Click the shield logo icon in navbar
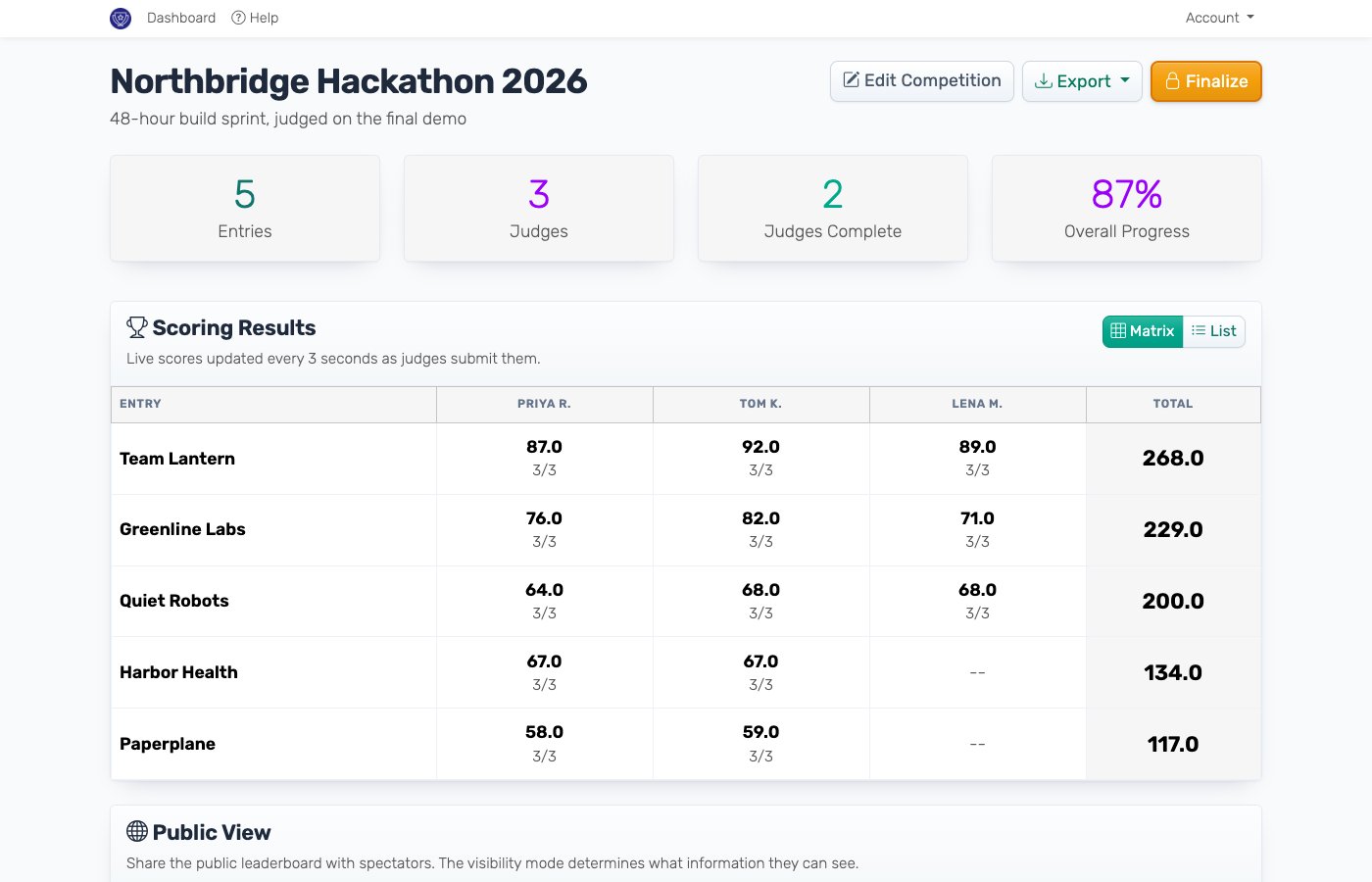Viewport: 1372px width, 882px height. pos(121,18)
